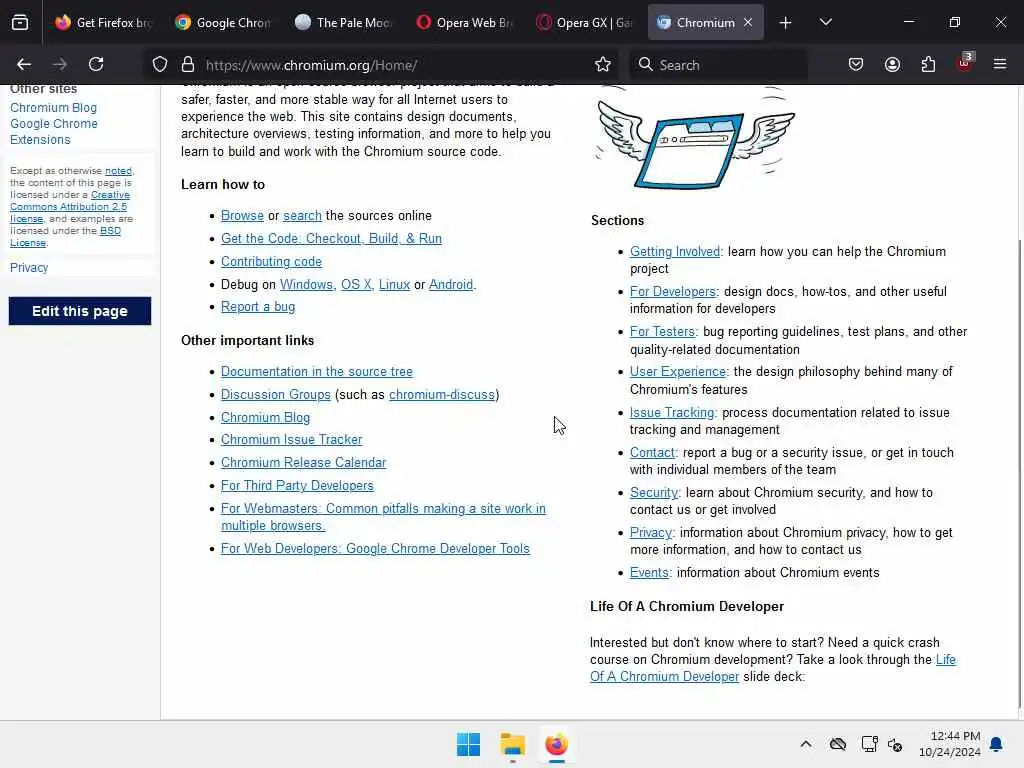The image size is (1024, 768).
Task: Save page to Pocket
Action: pos(856,65)
